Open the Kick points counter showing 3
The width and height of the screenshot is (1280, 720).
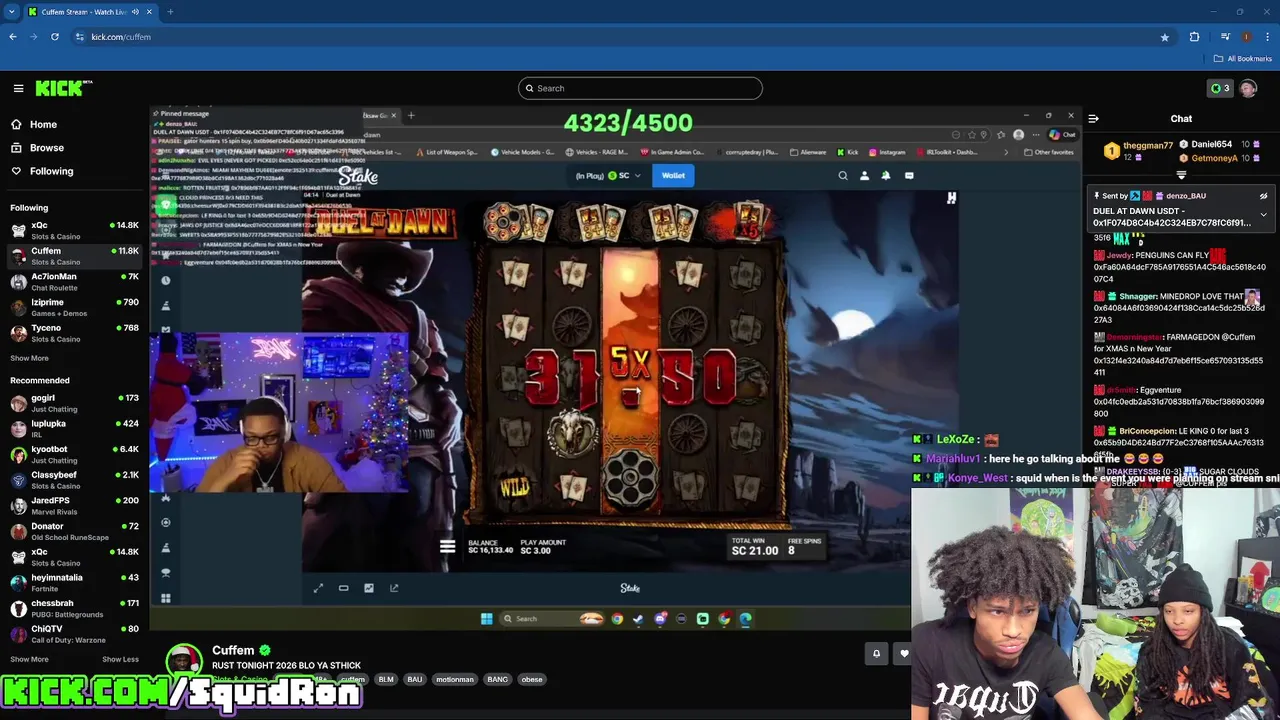click(x=1219, y=88)
